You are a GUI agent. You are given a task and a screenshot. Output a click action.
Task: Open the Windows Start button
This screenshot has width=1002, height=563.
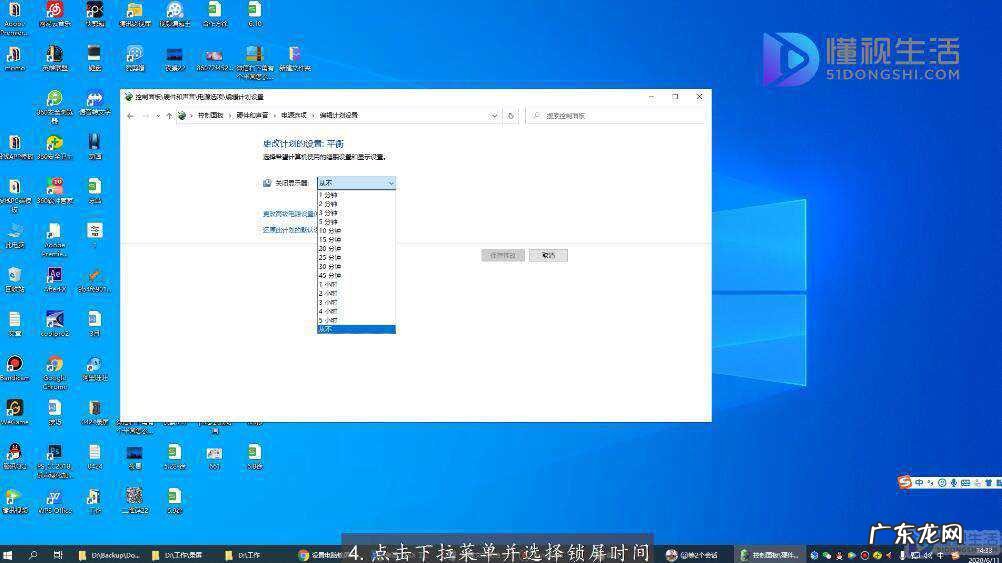coord(9,554)
